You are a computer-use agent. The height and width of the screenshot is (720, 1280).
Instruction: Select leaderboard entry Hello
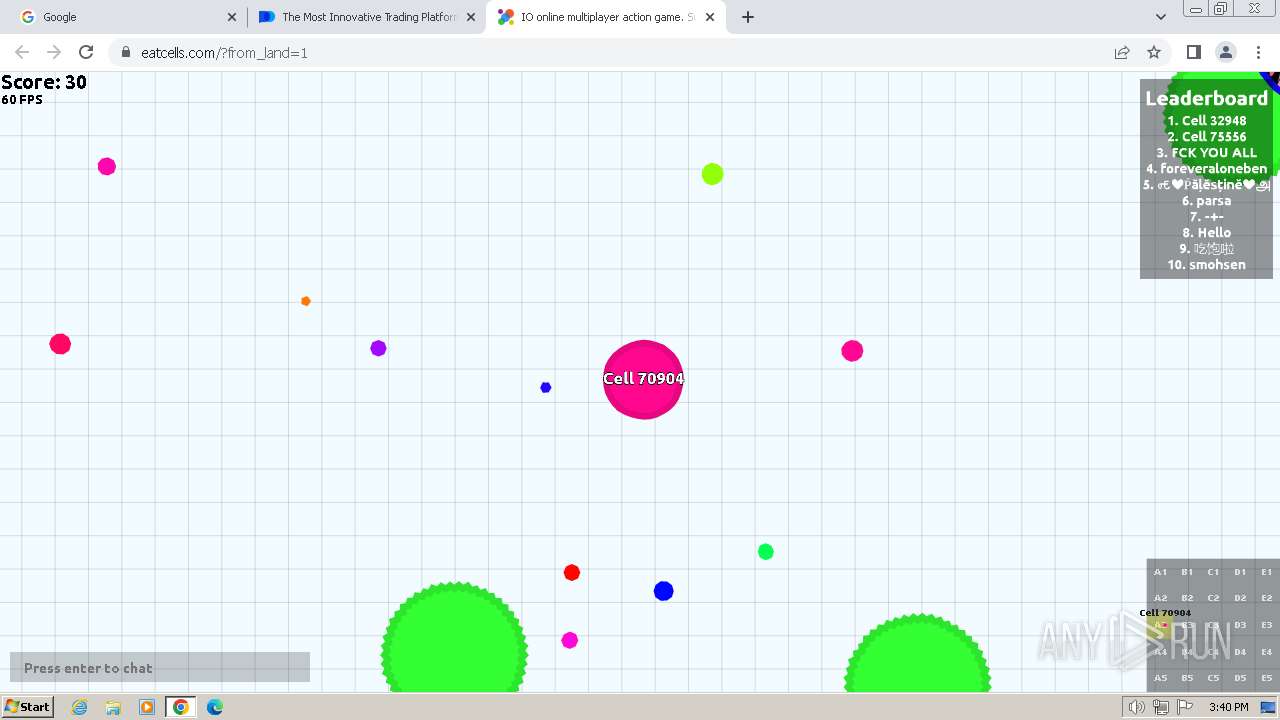click(x=1206, y=232)
